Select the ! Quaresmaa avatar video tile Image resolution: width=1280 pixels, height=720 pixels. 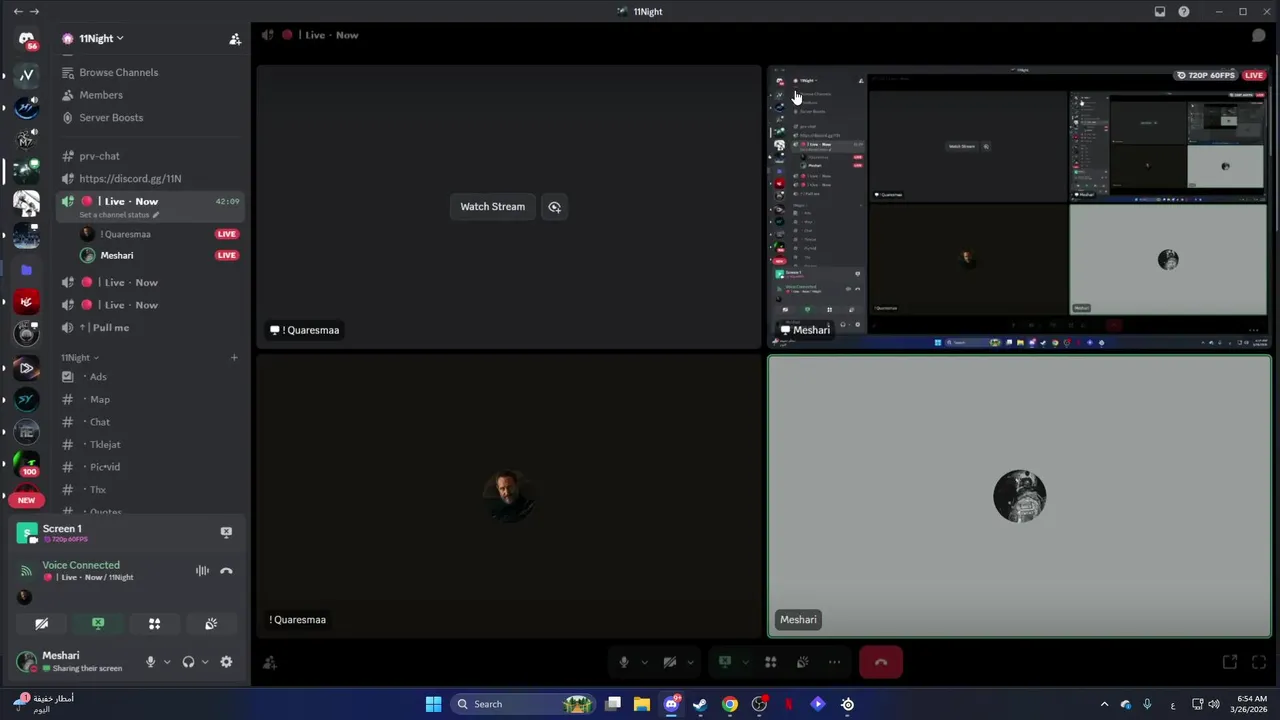[509, 495]
